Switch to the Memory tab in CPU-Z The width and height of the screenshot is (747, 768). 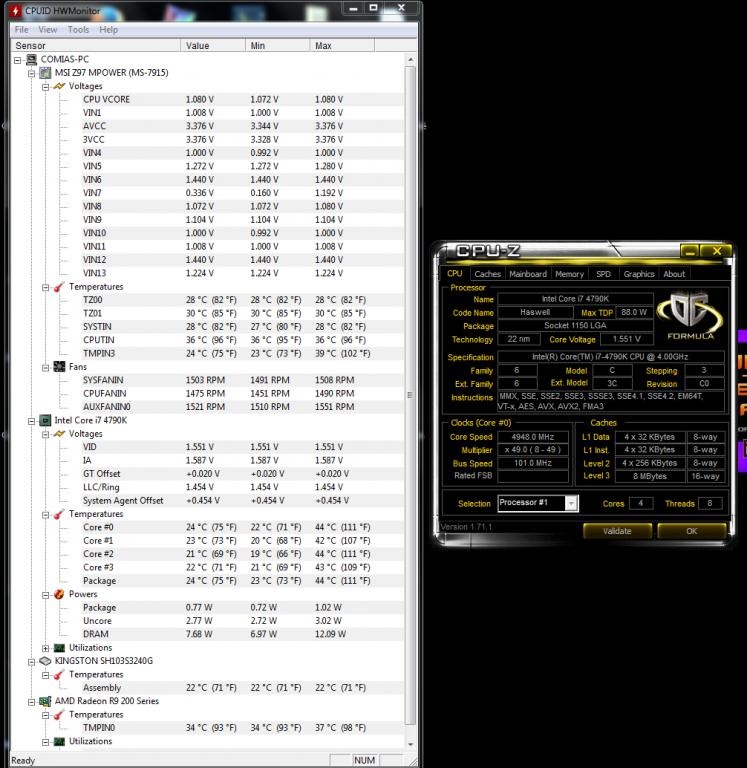[569, 274]
